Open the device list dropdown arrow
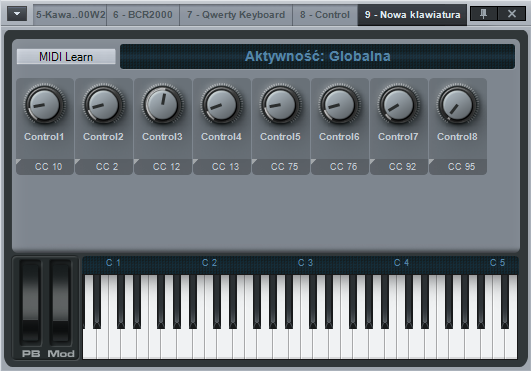 click(x=17, y=15)
